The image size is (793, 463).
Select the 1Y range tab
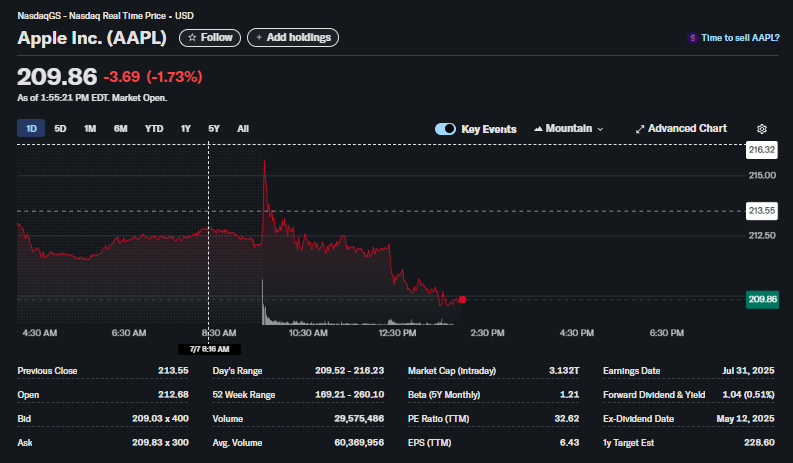coord(186,129)
